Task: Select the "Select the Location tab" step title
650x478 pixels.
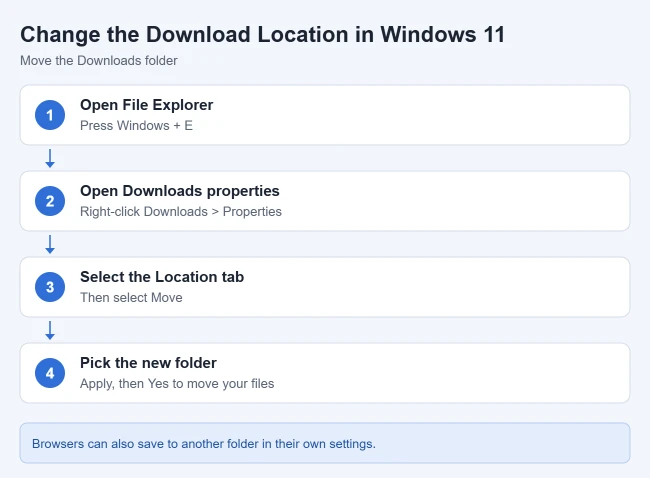Action: tap(162, 277)
